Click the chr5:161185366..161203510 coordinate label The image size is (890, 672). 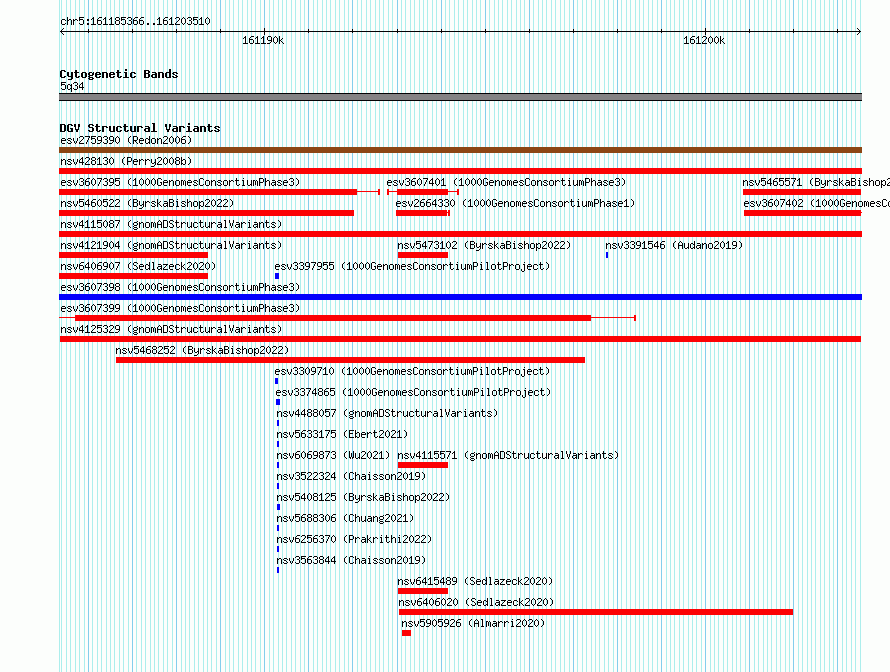135,22
